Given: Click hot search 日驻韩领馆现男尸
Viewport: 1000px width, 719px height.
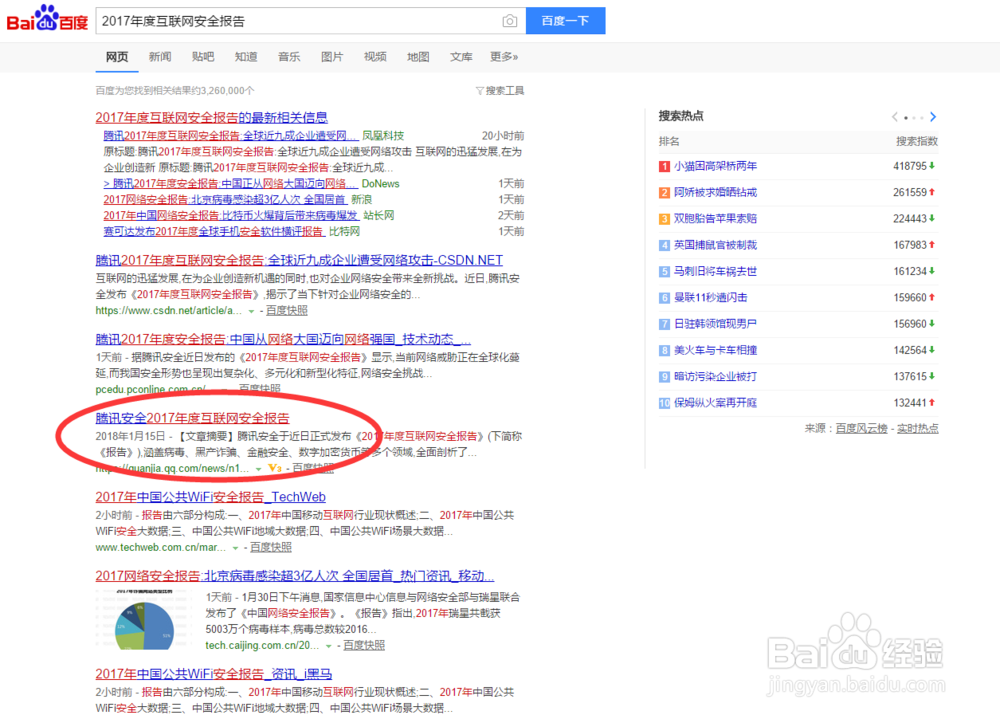Looking at the screenshot, I should pyautogui.click(x=716, y=324).
